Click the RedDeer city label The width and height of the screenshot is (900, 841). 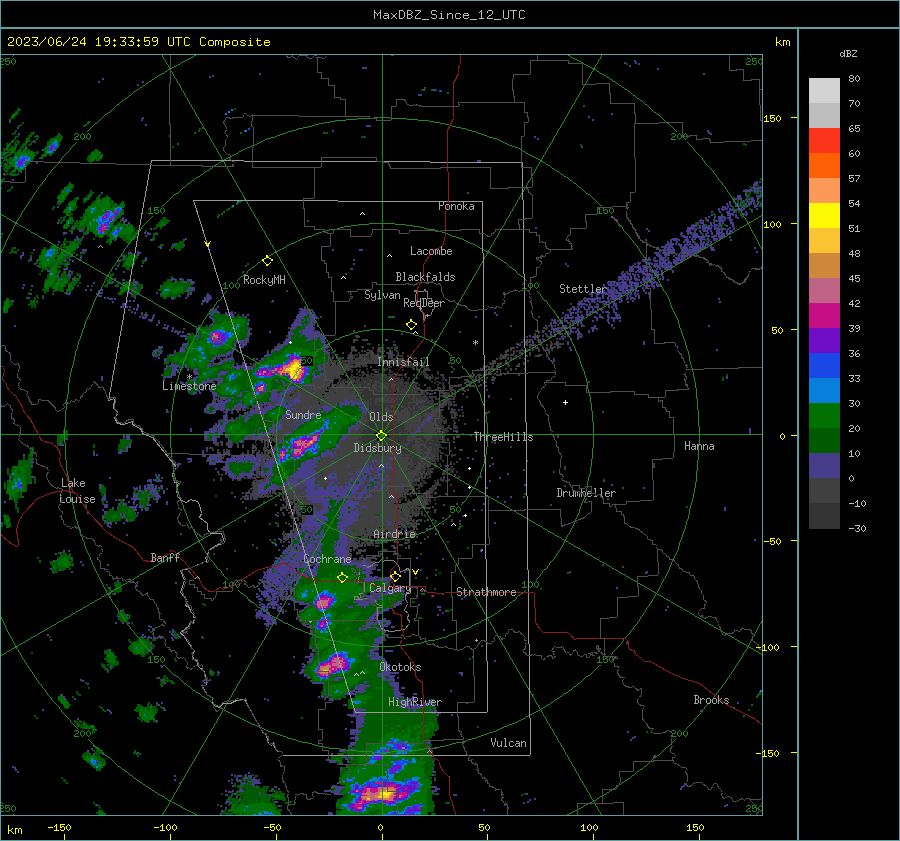tap(424, 303)
